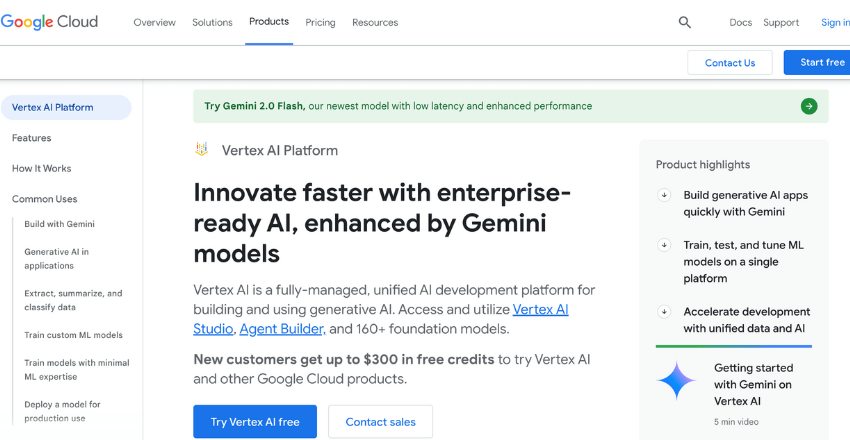Go to Pricing
Viewport: 850px width, 440px height.
(320, 22)
